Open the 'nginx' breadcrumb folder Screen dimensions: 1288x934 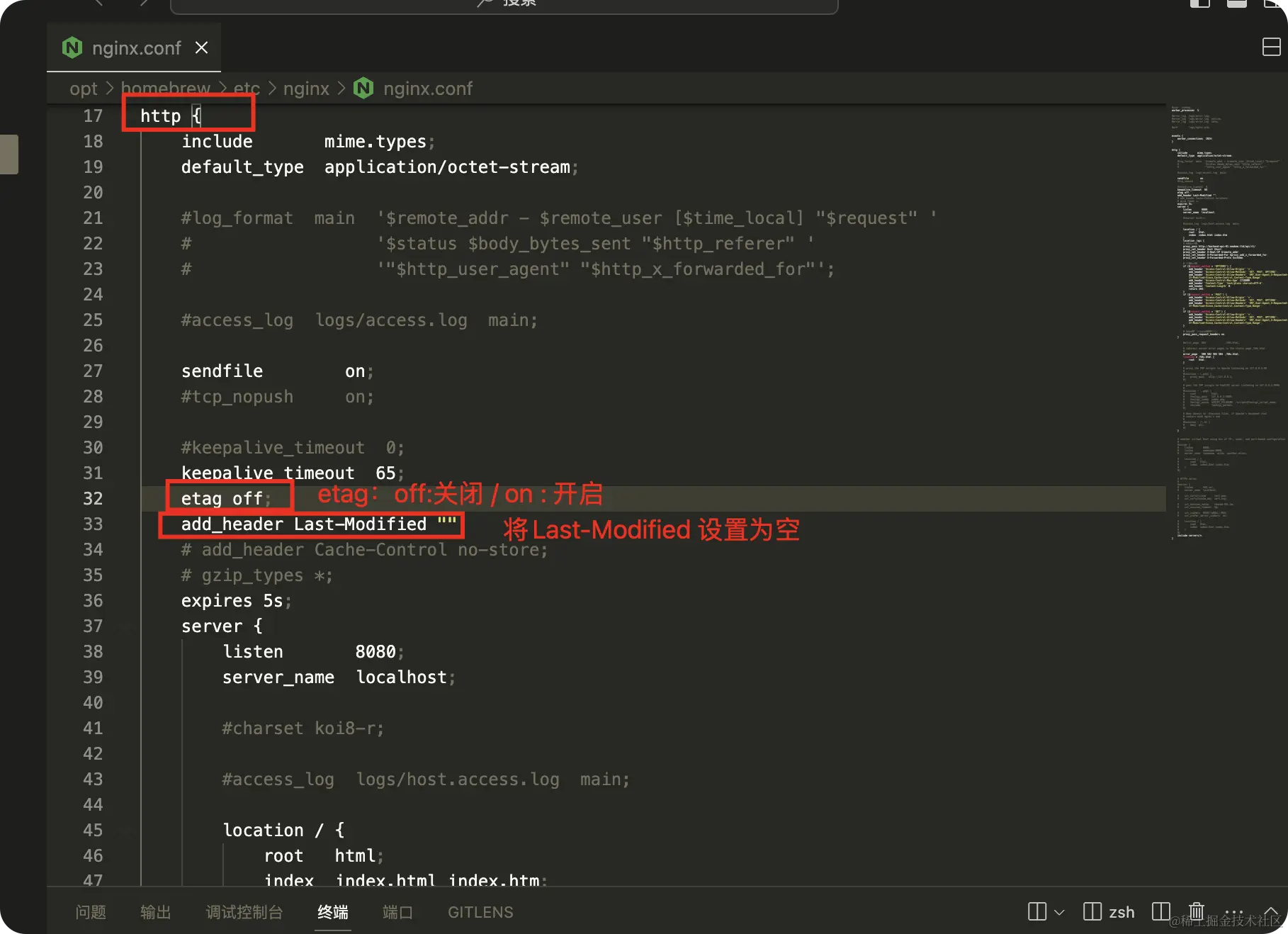coord(306,89)
